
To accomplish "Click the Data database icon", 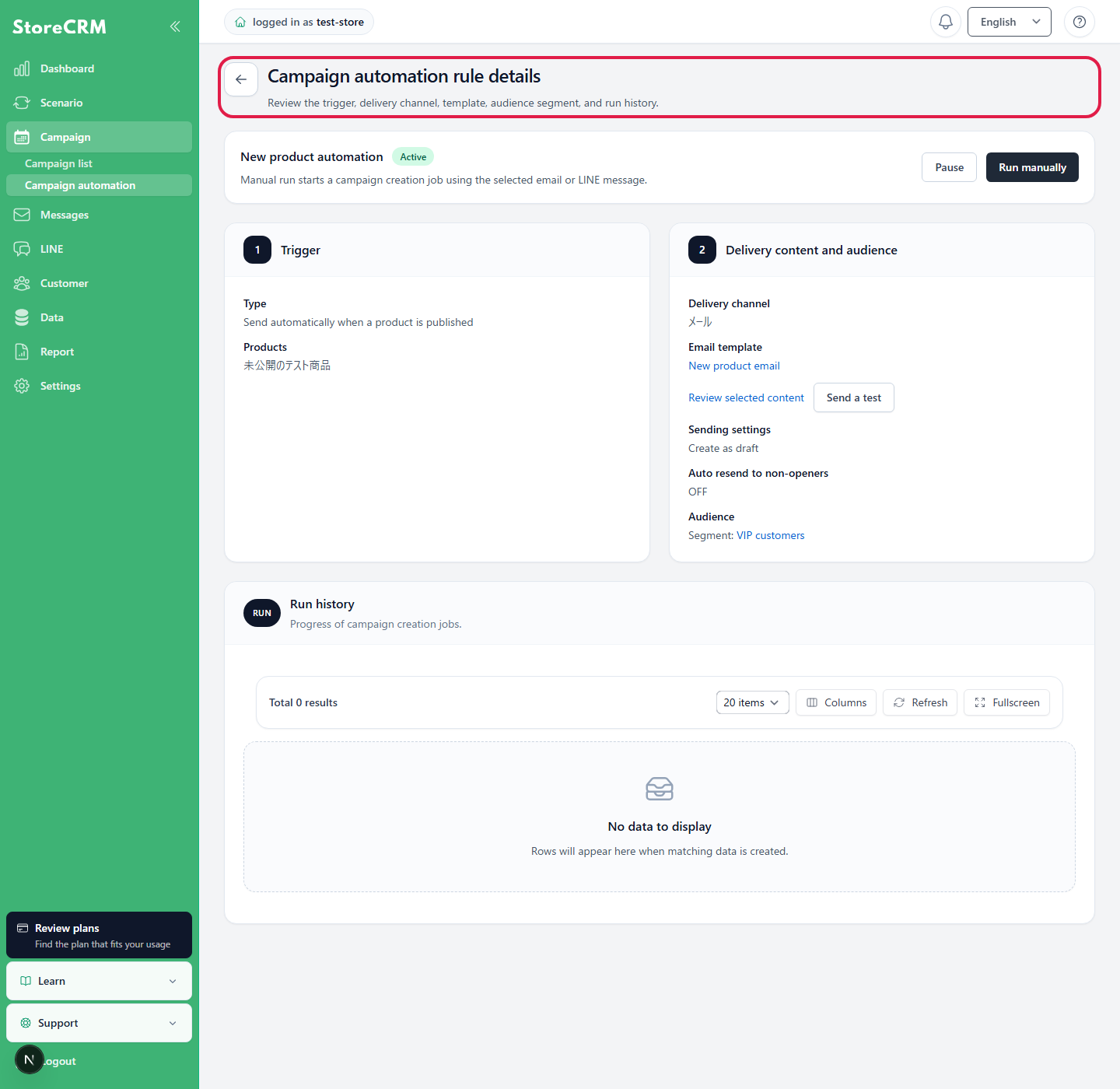I will tap(22, 317).
